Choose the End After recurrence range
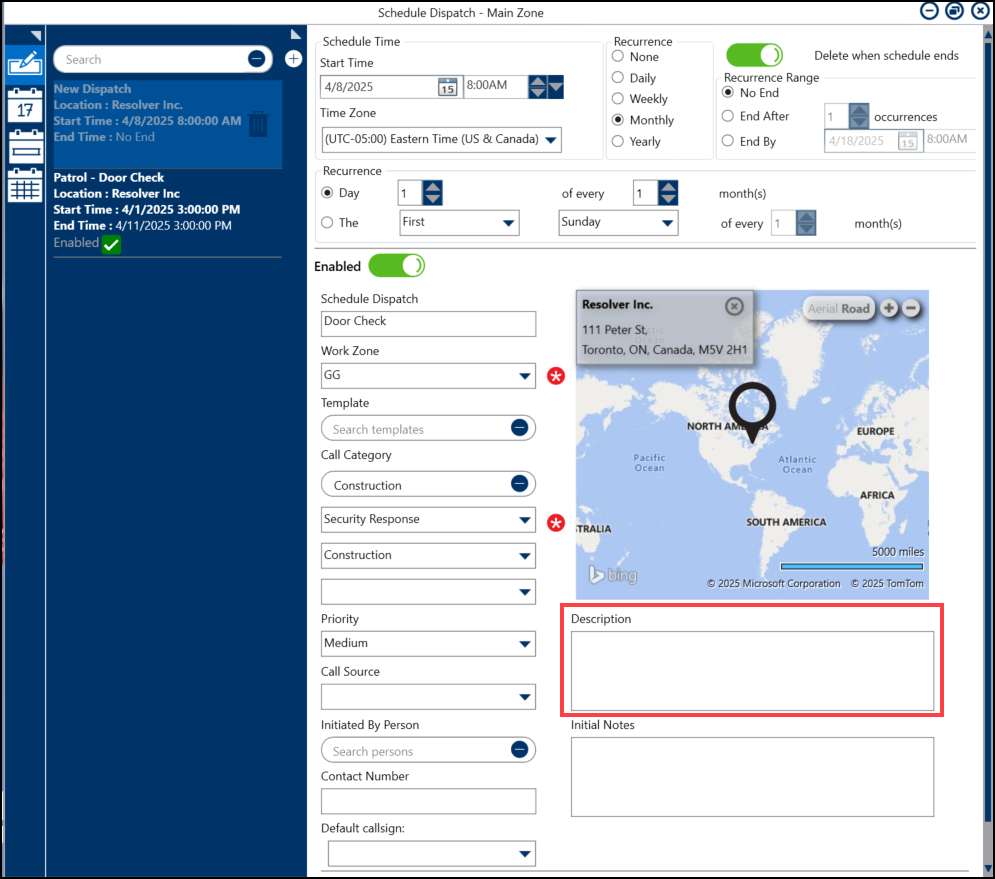This screenshot has height=879, width=995. (x=728, y=116)
